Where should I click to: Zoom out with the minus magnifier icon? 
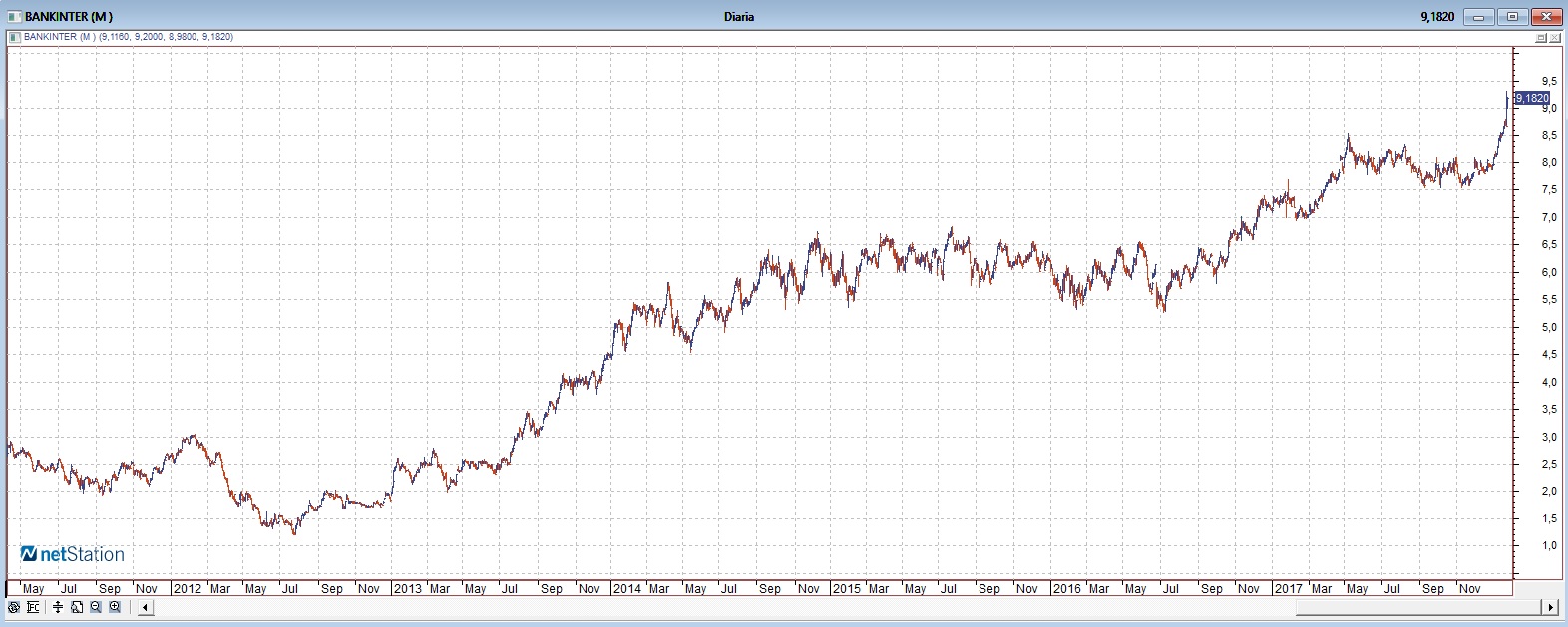point(96,607)
